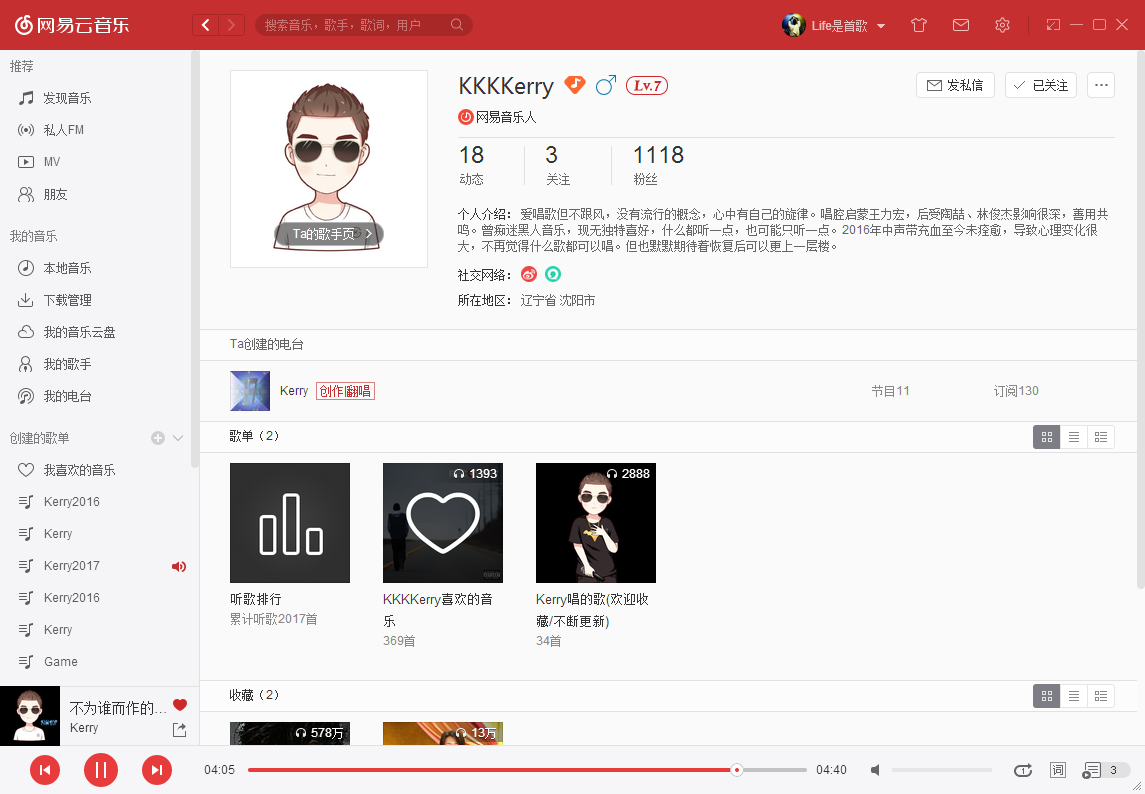The width and height of the screenshot is (1145, 794).
Task: Show lyrics with the 词 icon
Action: click(x=1057, y=770)
